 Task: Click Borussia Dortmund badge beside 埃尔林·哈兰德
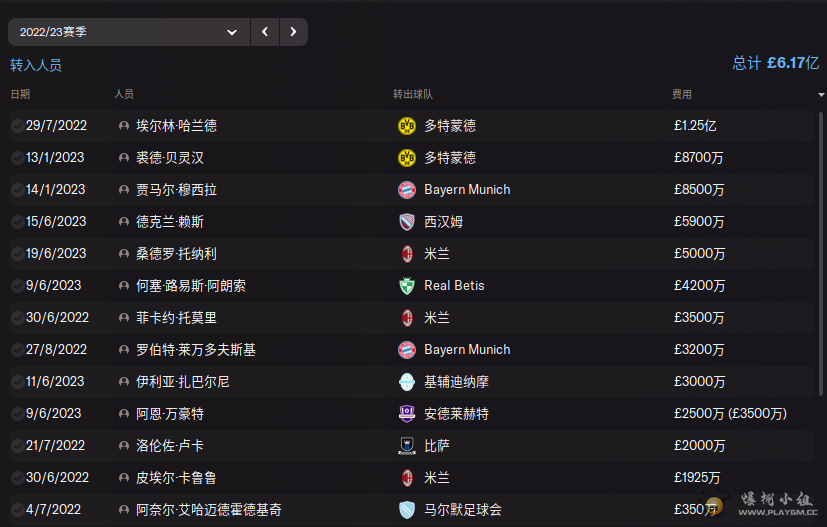pos(406,126)
